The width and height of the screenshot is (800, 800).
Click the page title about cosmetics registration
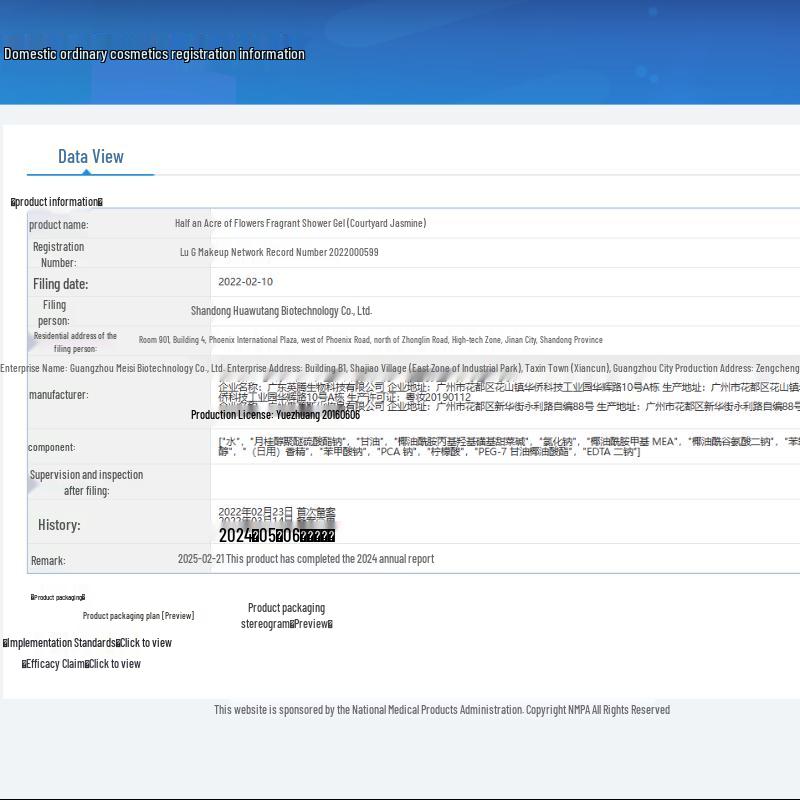[155, 54]
